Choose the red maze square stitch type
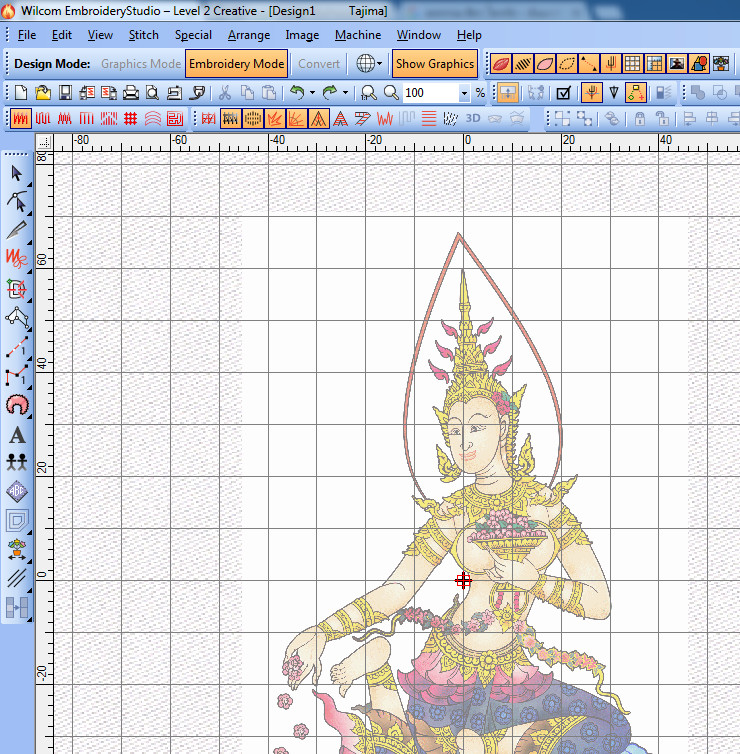 (x=175, y=118)
